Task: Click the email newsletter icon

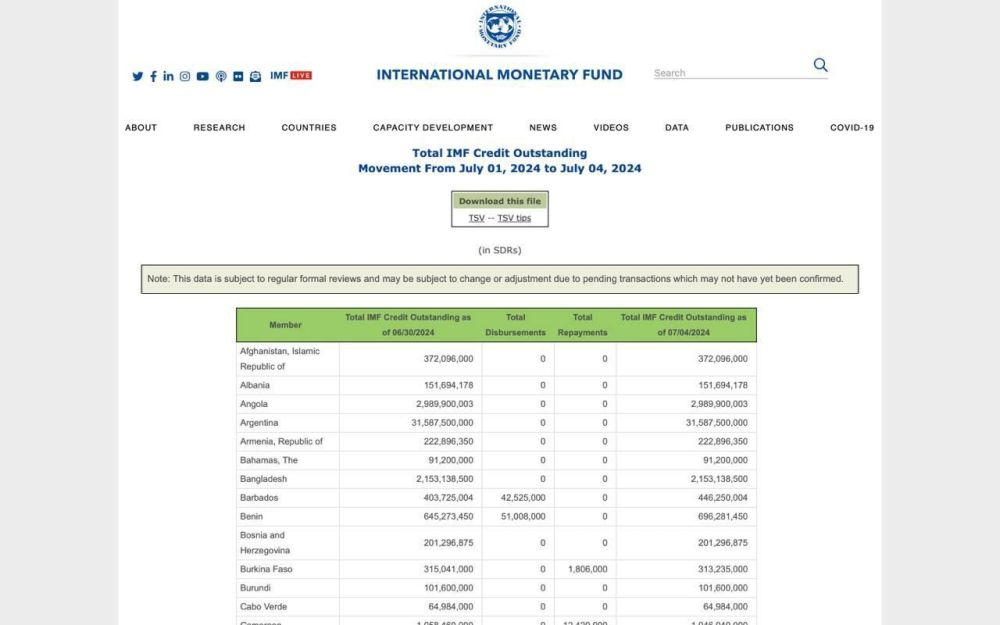Action: pyautogui.click(x=255, y=76)
